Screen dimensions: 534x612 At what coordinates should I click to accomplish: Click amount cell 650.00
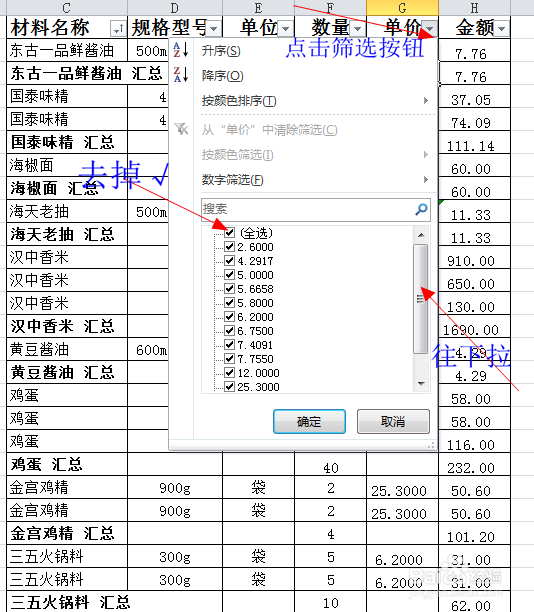[474, 280]
